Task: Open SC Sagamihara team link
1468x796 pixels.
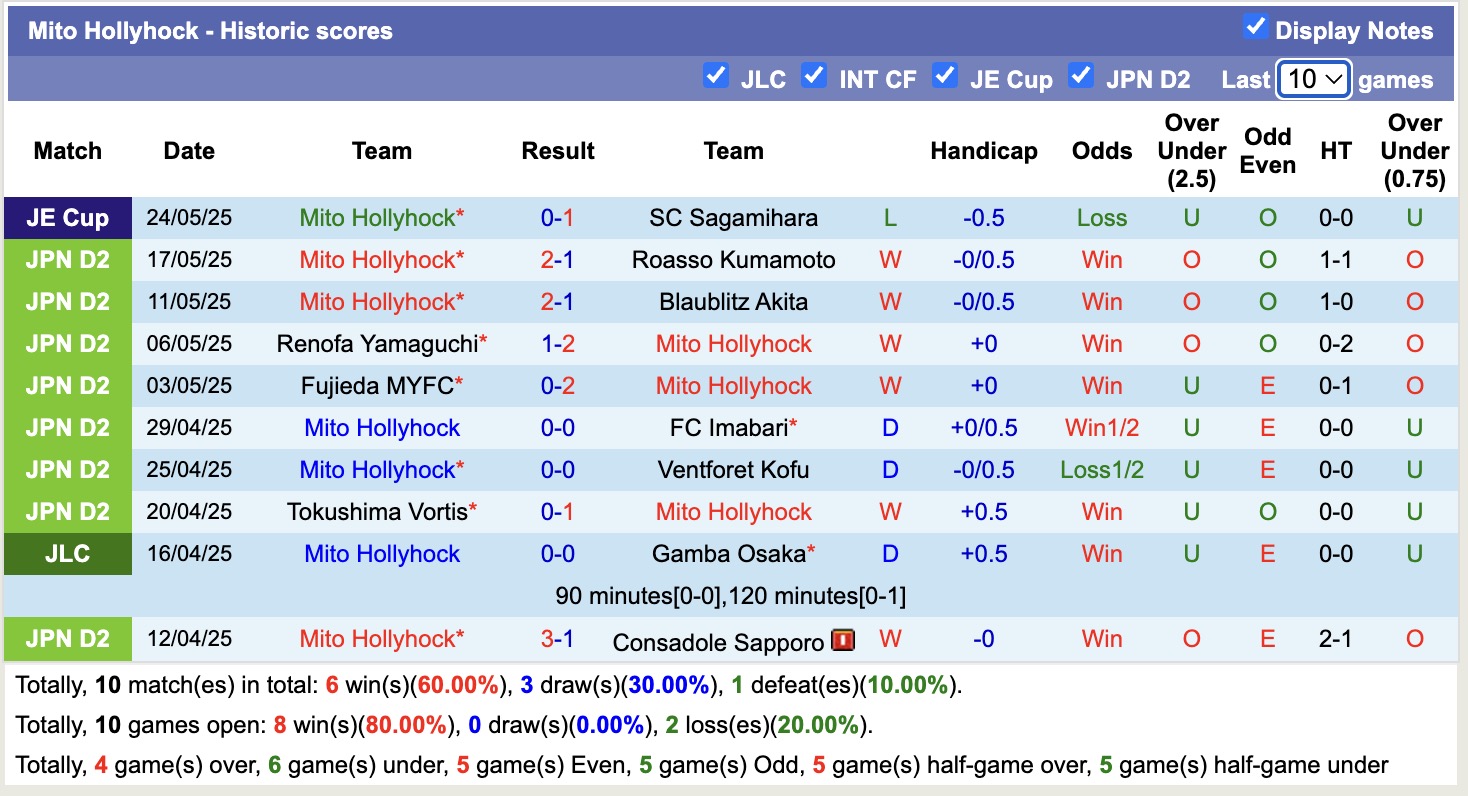Action: (733, 218)
